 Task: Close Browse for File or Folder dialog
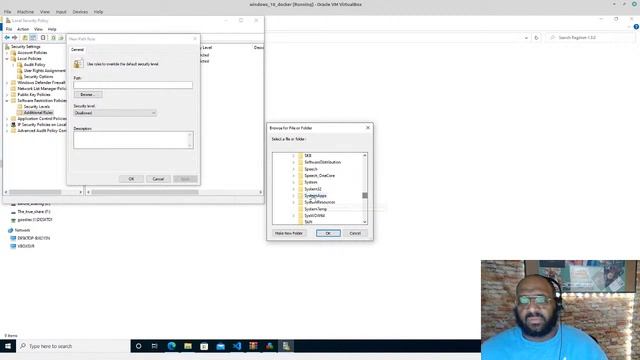[x=368, y=128]
